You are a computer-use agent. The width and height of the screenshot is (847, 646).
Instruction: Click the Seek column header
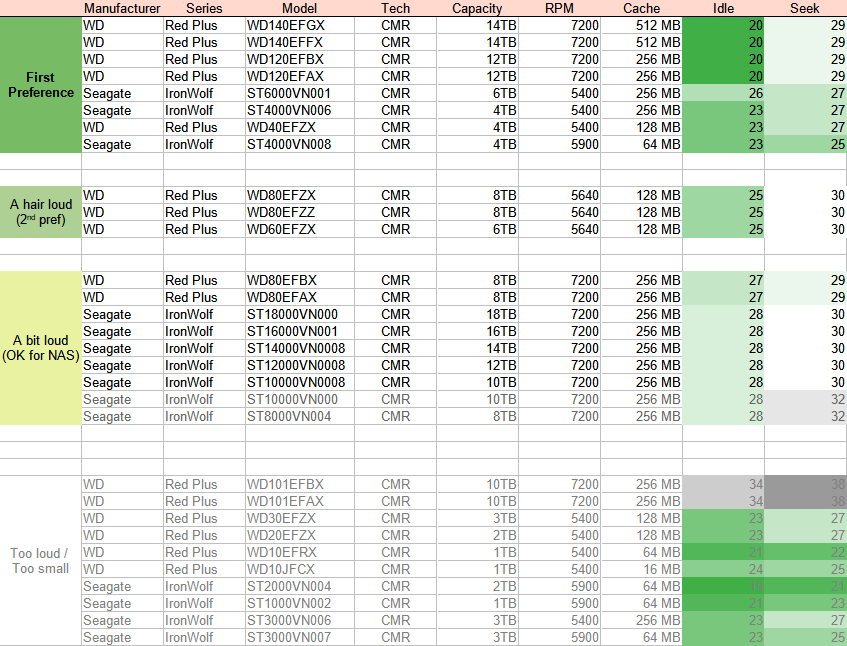coord(805,8)
